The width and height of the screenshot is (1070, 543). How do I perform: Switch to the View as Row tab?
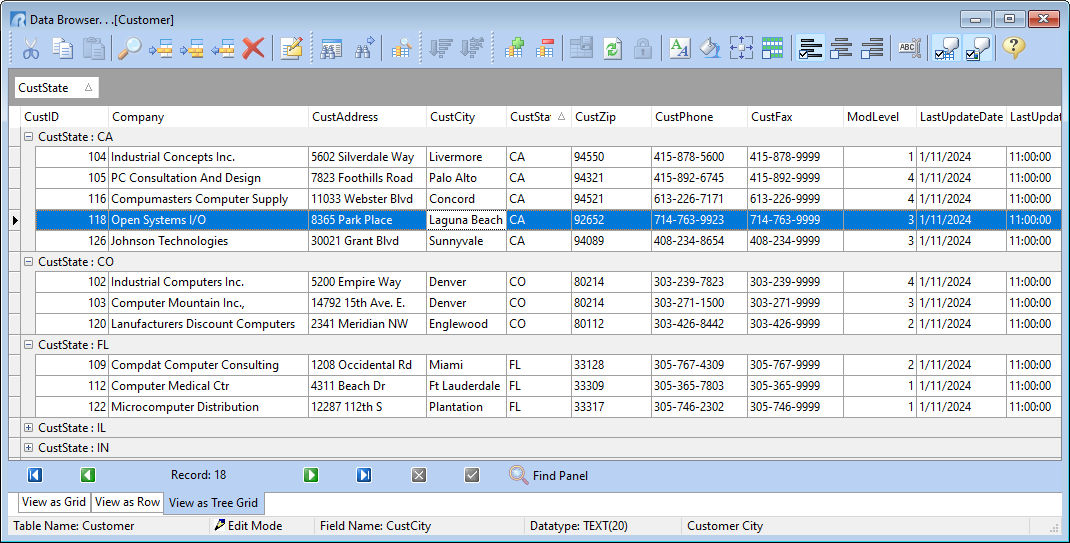click(127, 502)
